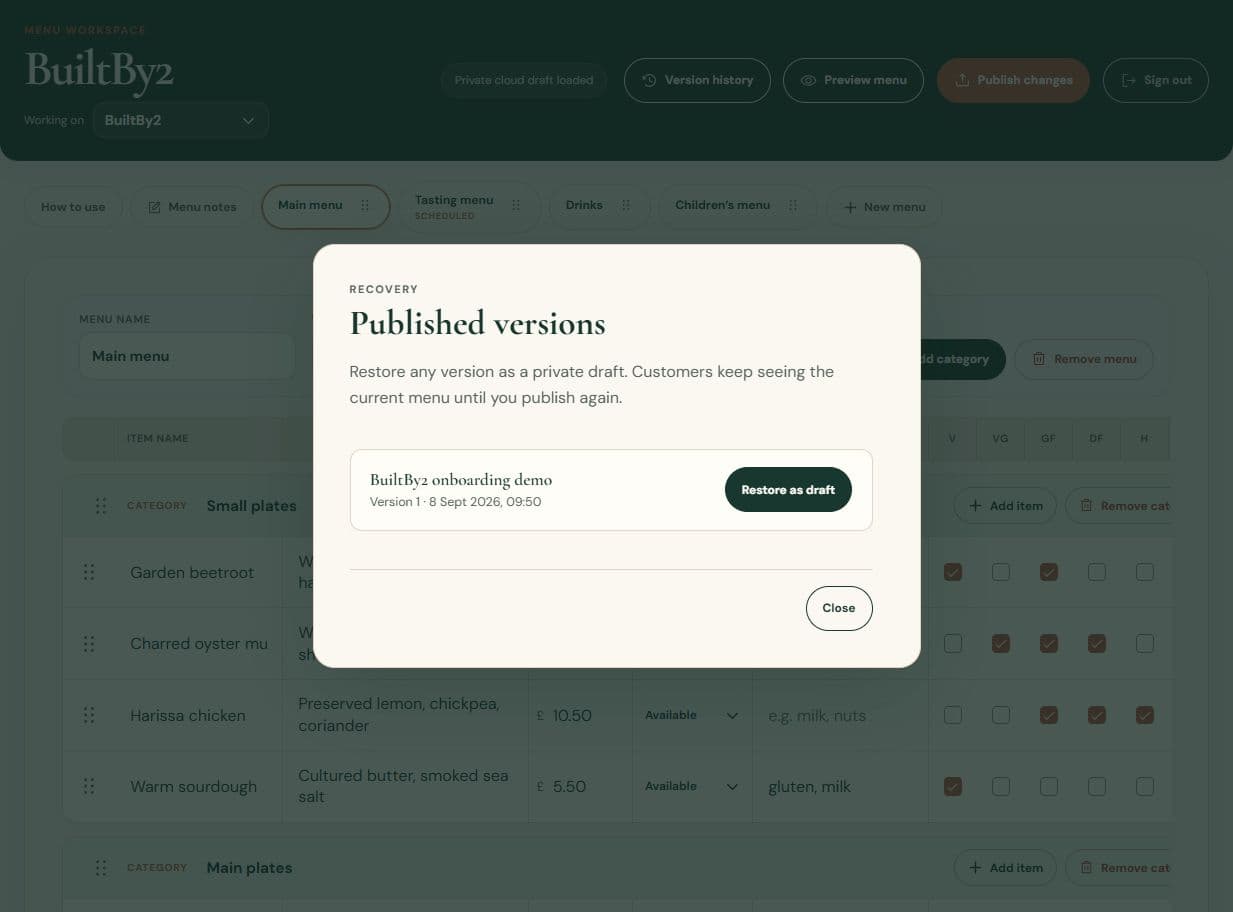Add item to Small plates category
Screen dimensions: 1233x912
tap(1005, 506)
